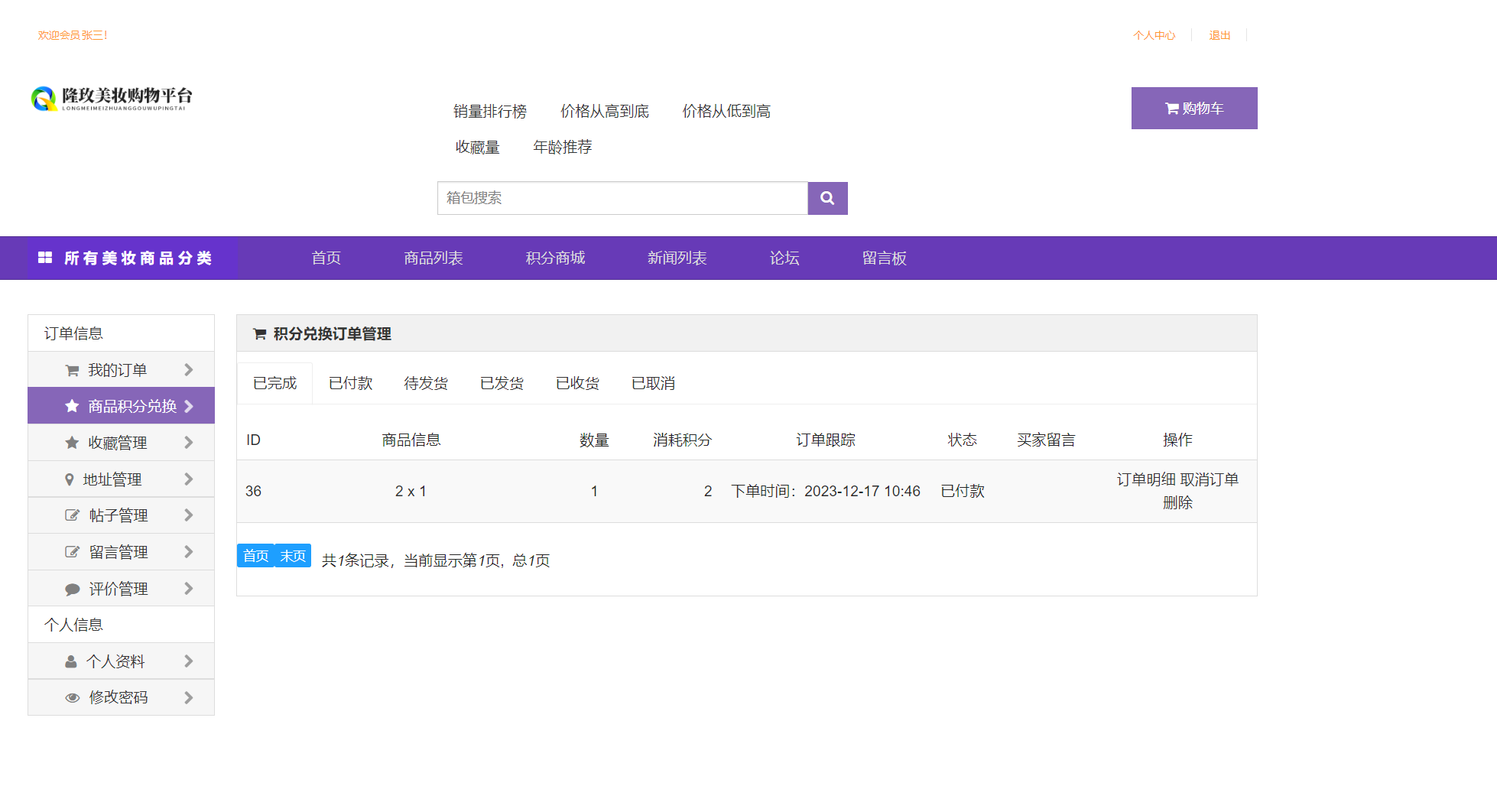Go to pagination 末页 button
1497x812 pixels.
pos(293,556)
